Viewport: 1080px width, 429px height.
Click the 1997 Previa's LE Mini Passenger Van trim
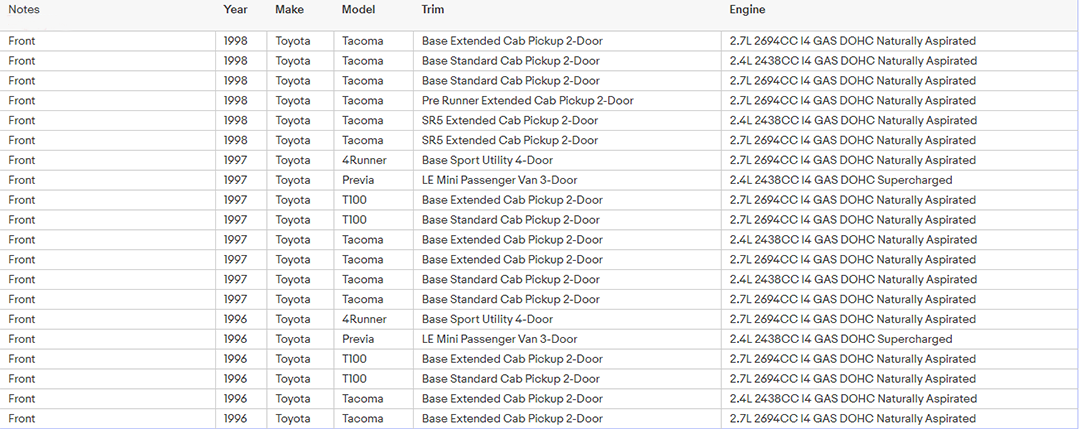(x=499, y=180)
